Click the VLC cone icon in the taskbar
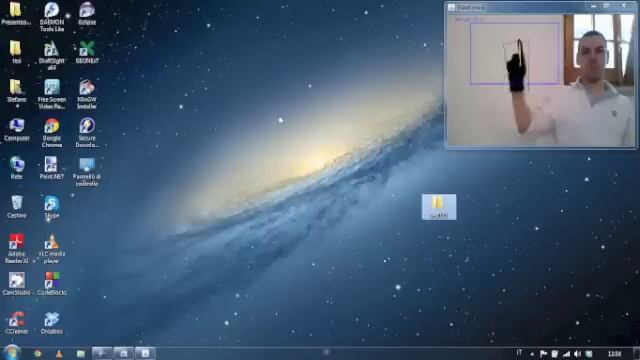640x360 pixels. (x=59, y=354)
